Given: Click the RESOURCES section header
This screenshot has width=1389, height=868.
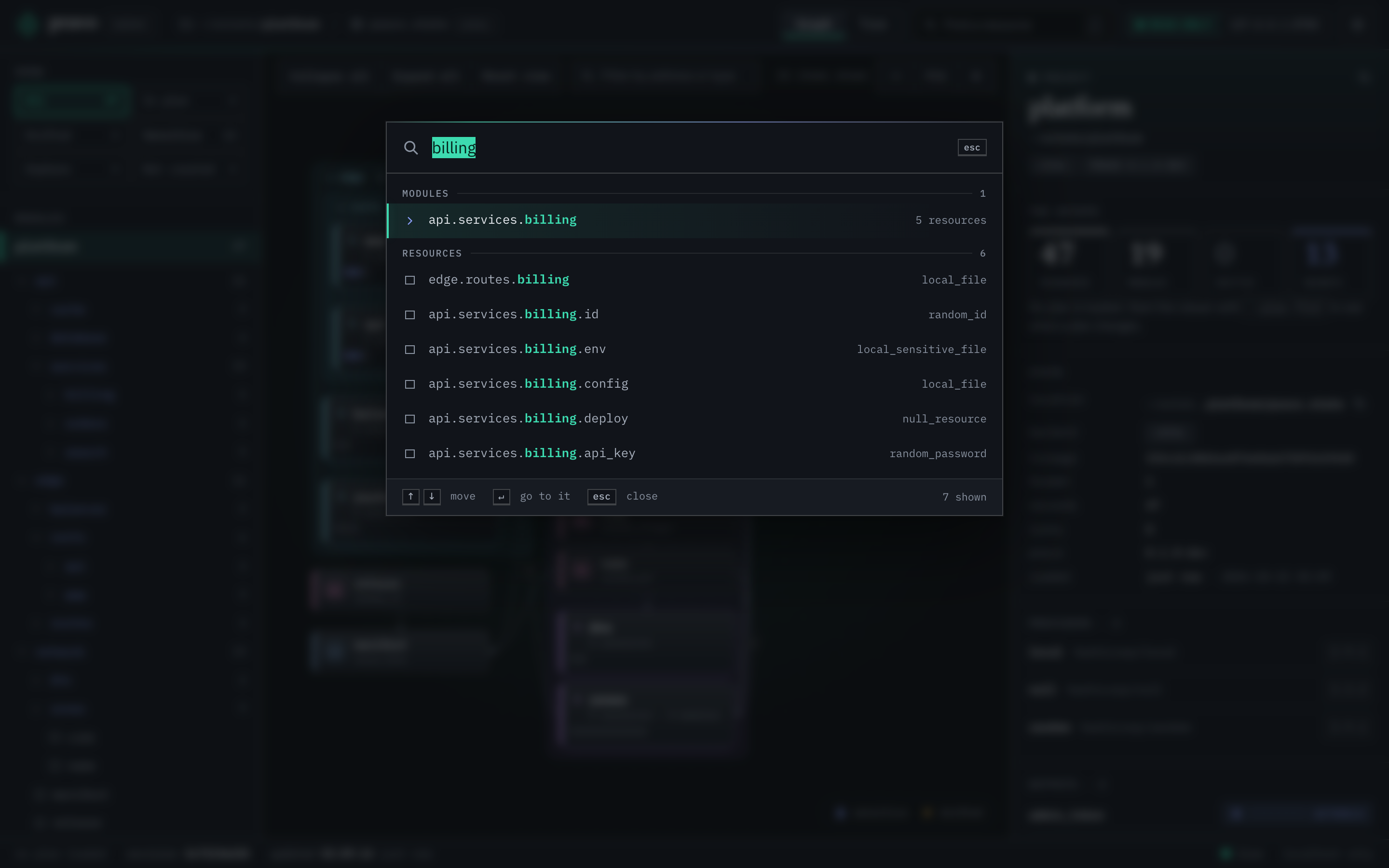Looking at the screenshot, I should 432,253.
